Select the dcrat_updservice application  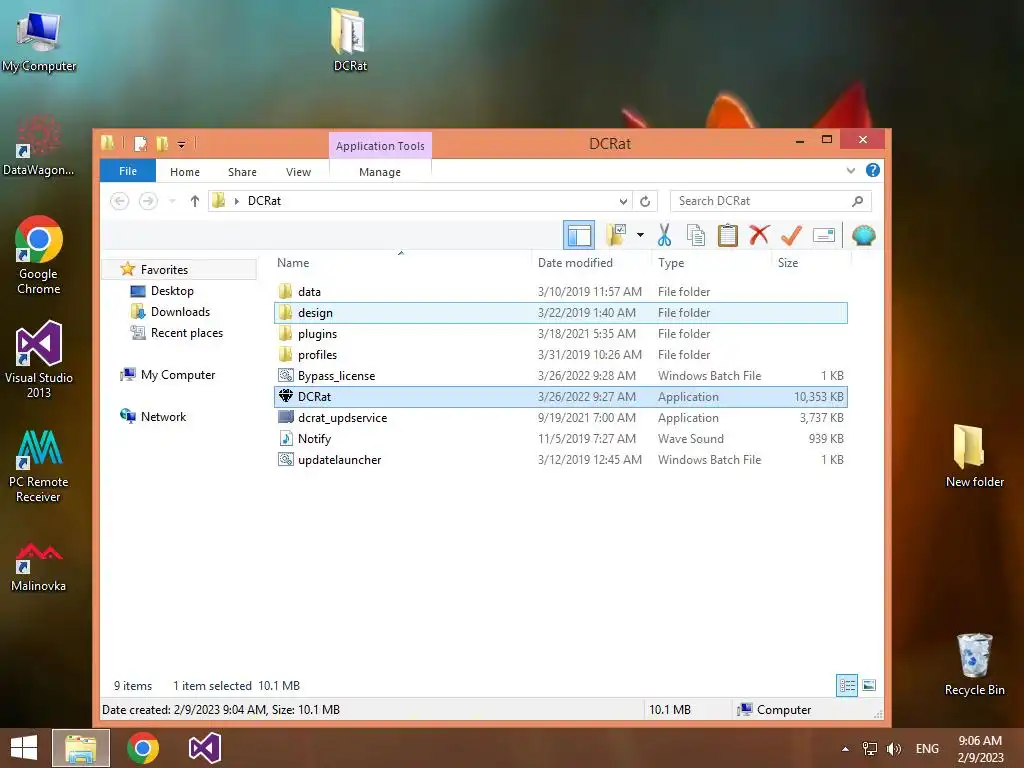[x=561, y=418]
